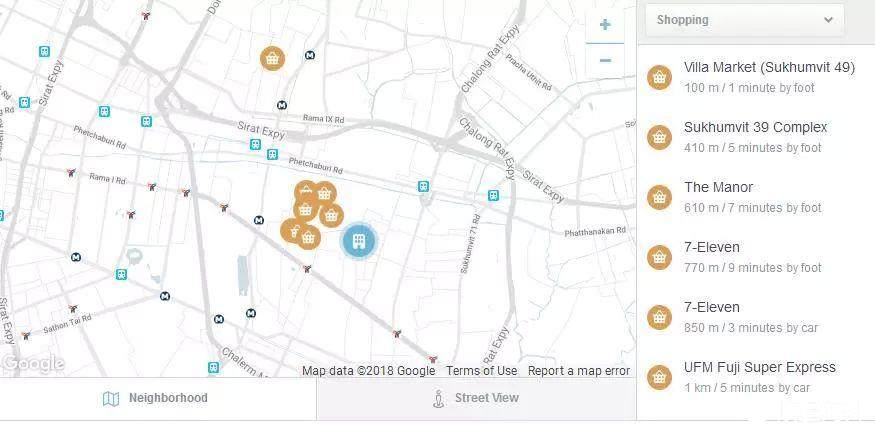Screen dimensions: 875x437
Task: Open the Terms of Use link
Action: click(x=482, y=371)
